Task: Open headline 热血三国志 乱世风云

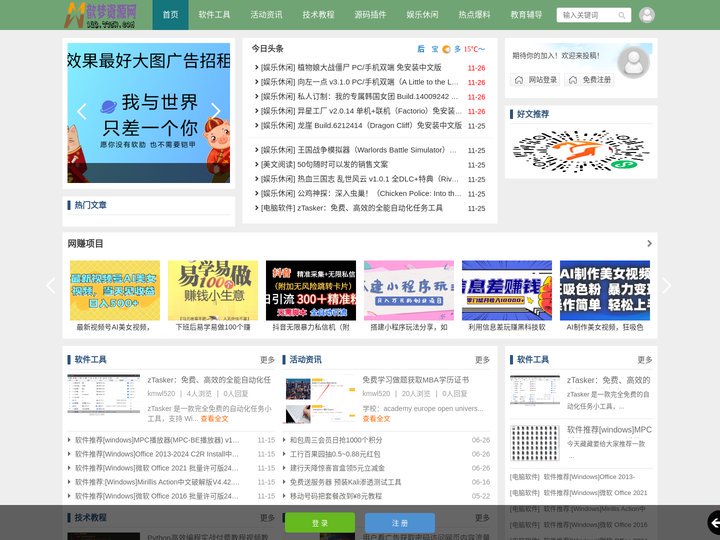Action: pyautogui.click(x=360, y=179)
